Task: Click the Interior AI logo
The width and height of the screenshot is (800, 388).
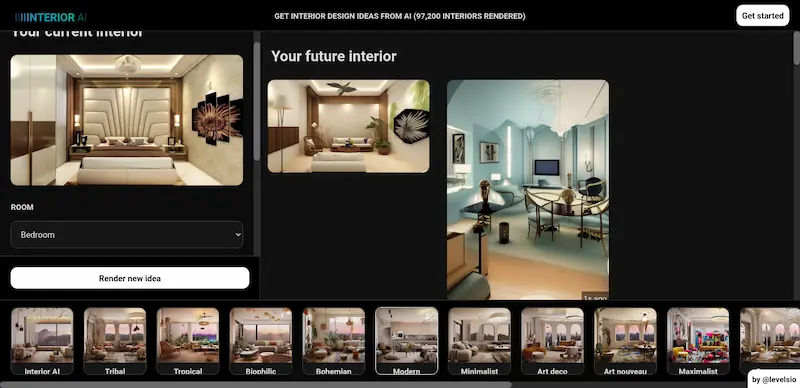Action: 51,17
